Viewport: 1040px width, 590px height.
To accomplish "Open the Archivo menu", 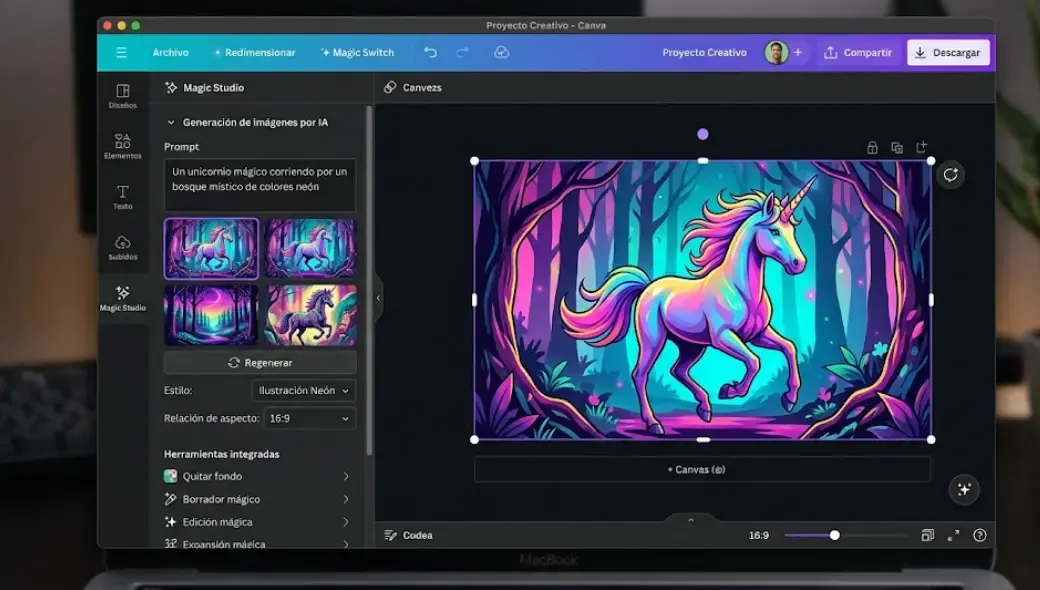I will (170, 52).
